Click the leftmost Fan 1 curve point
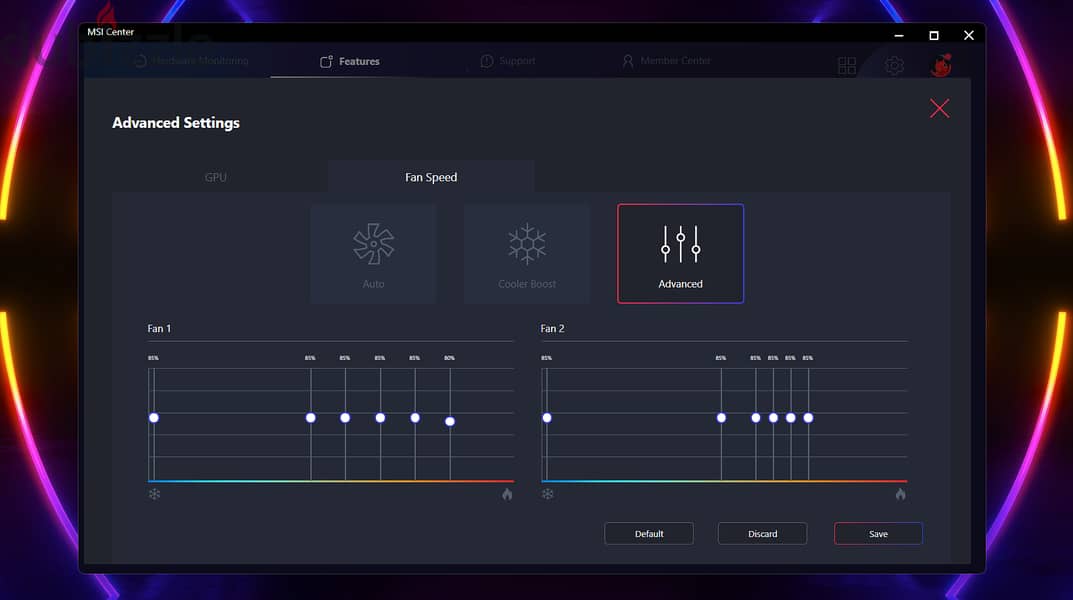The height and width of the screenshot is (600, 1073). [154, 418]
